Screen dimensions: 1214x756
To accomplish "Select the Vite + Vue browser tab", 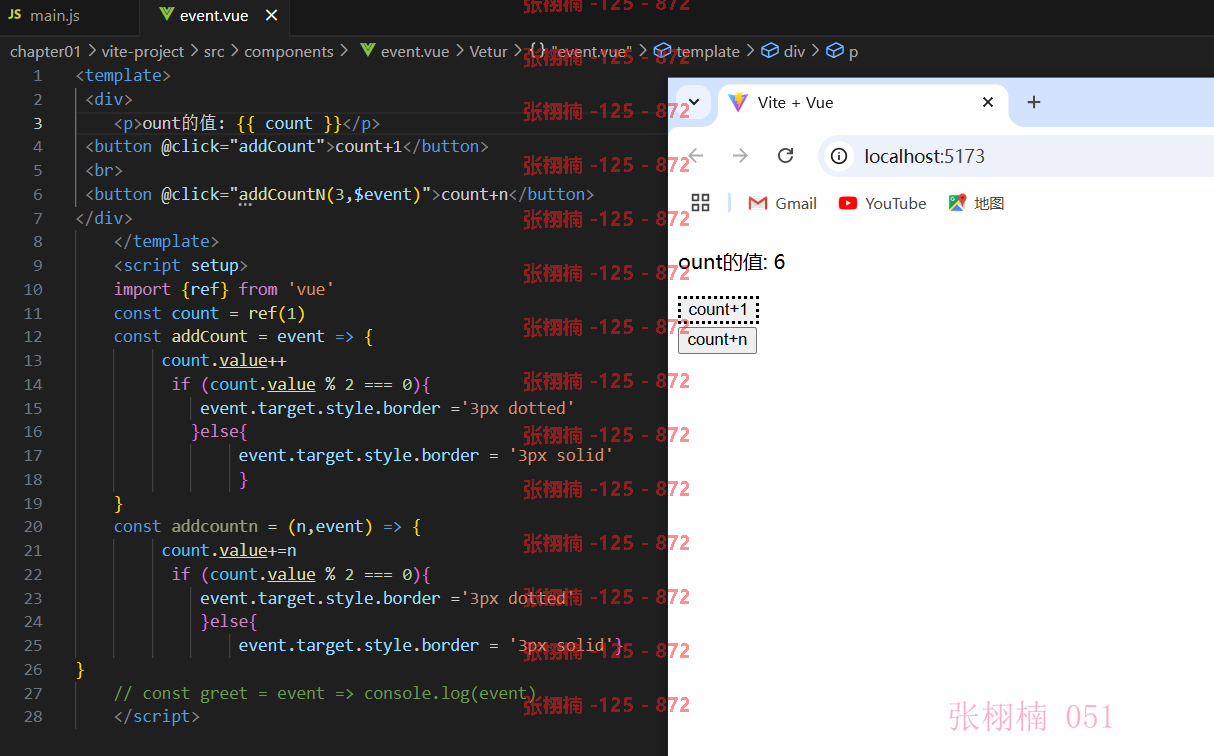I will point(860,102).
